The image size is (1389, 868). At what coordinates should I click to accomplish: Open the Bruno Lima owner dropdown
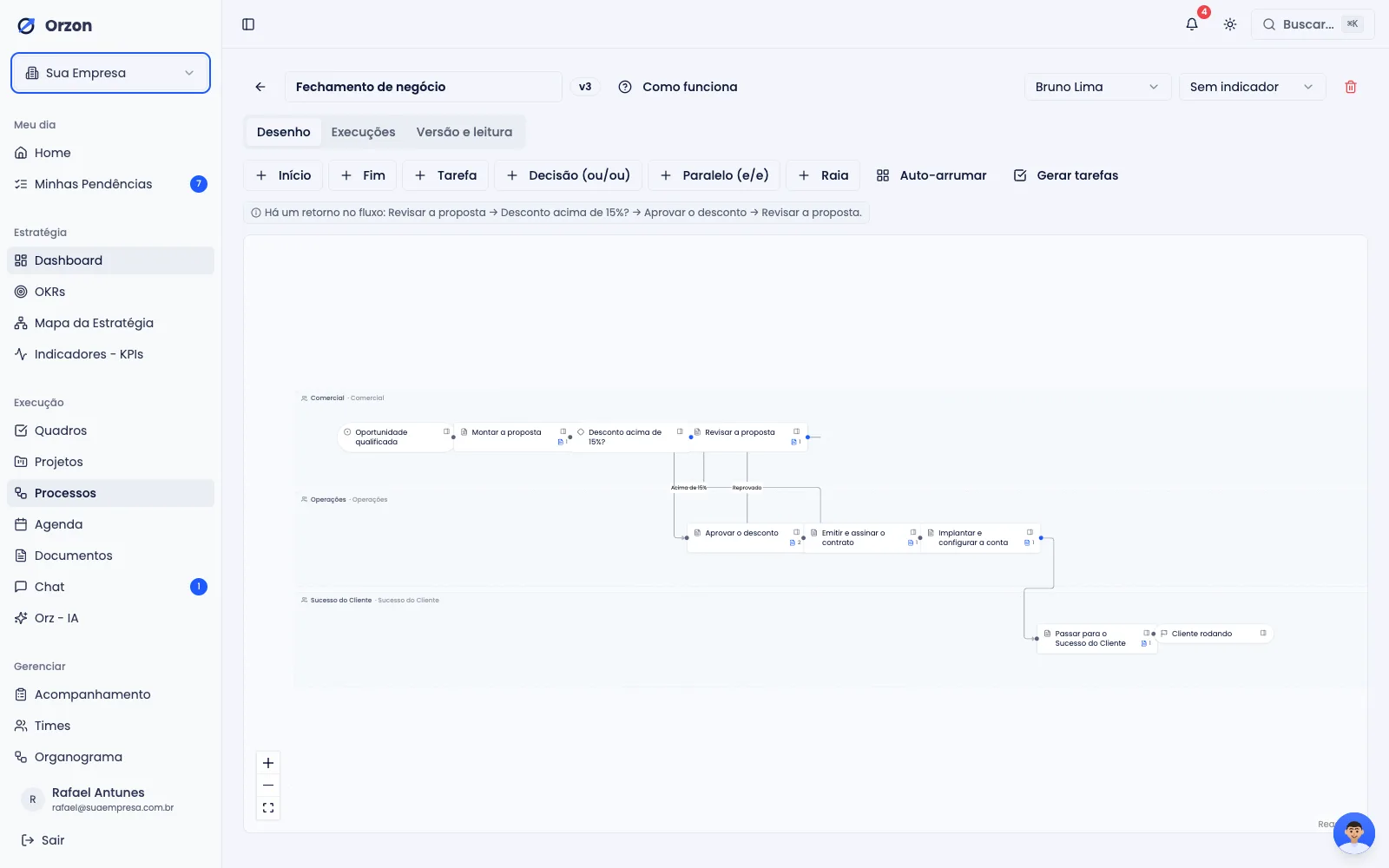(x=1097, y=87)
